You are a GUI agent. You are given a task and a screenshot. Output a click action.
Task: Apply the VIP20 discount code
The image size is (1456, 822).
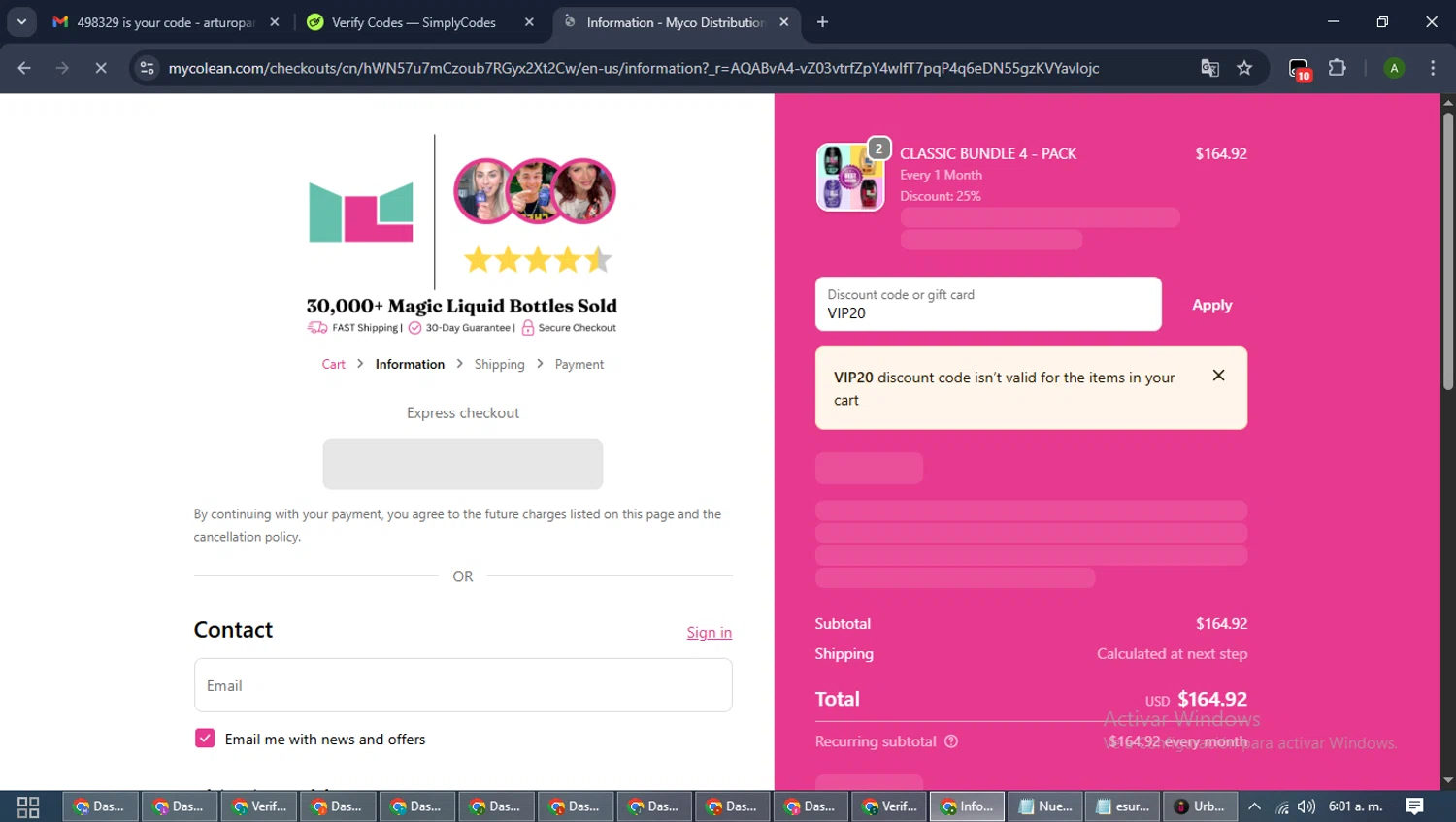(x=1212, y=305)
